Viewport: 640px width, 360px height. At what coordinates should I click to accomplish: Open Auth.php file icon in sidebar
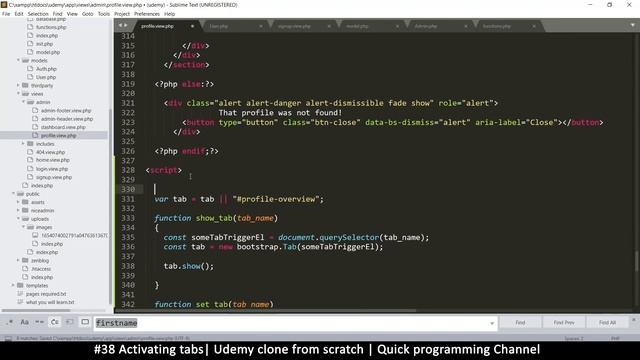tap(30, 69)
